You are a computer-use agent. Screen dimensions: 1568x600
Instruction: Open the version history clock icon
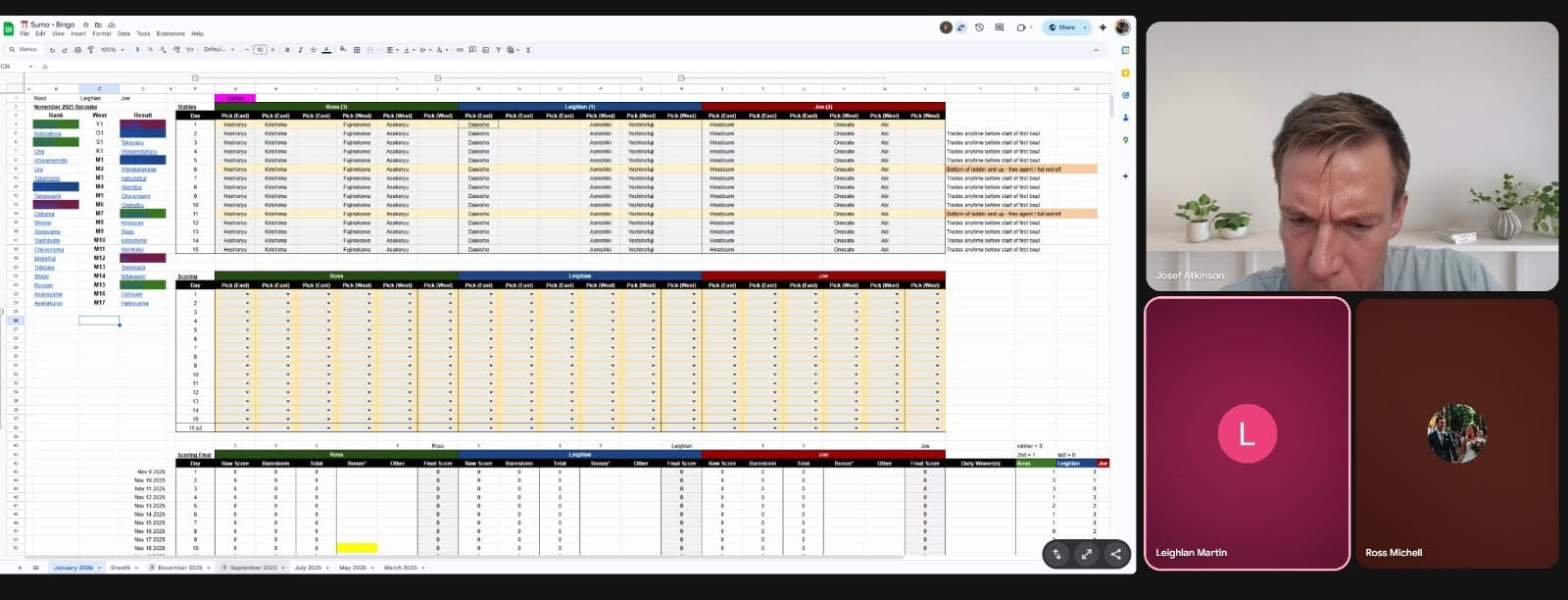tap(979, 27)
